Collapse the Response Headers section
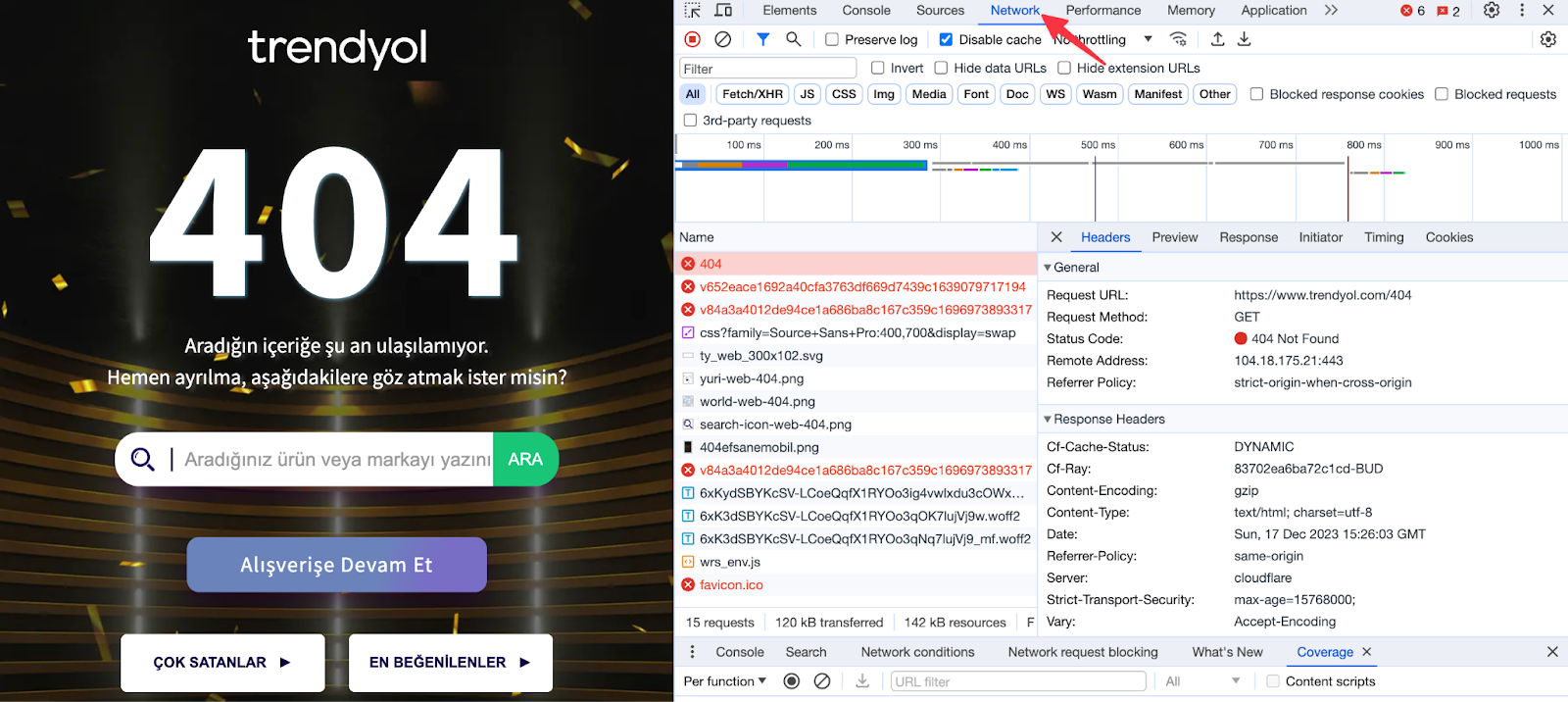1568x702 pixels. pyautogui.click(x=1048, y=420)
